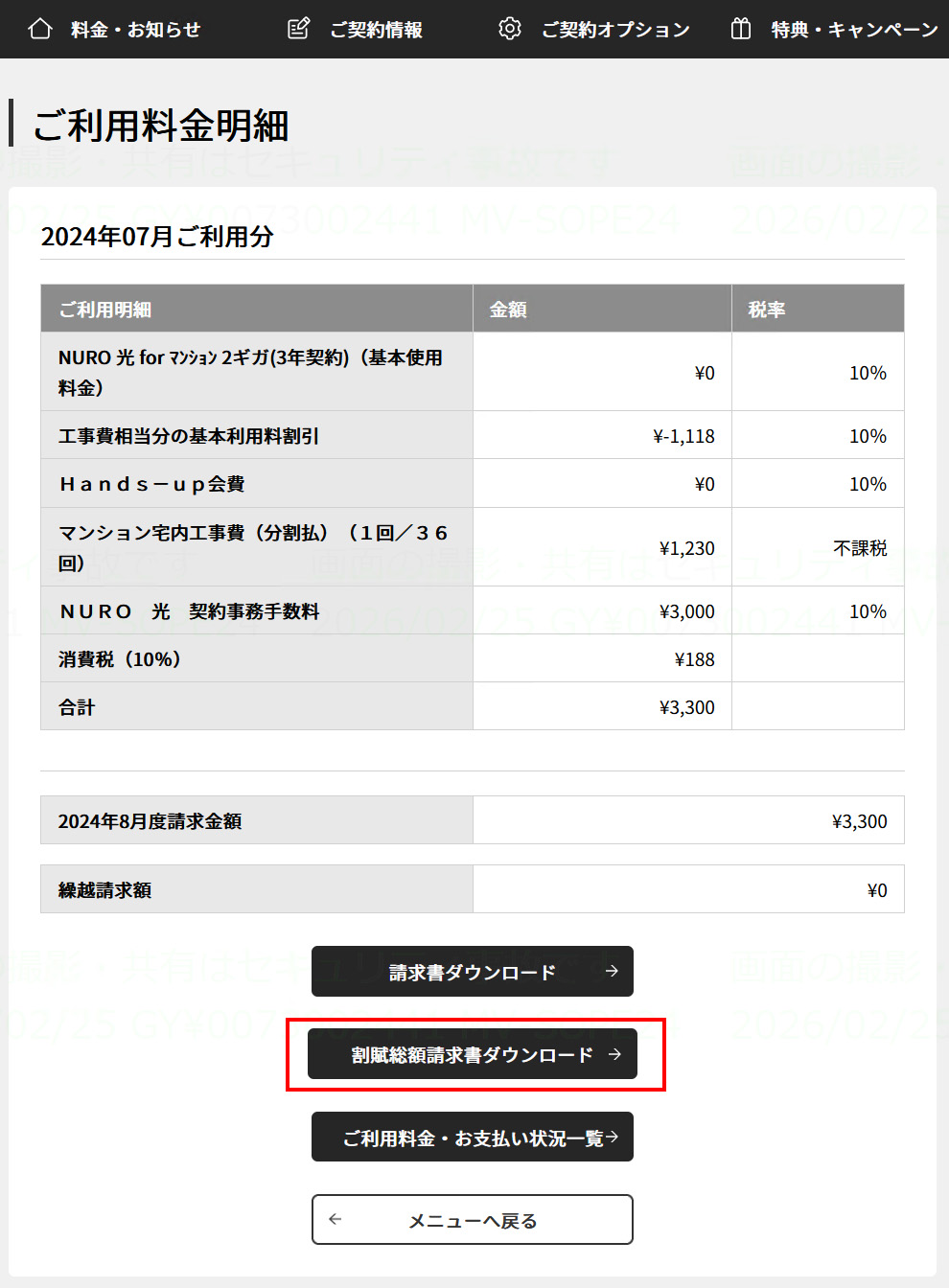This screenshot has width=949, height=1288.
Task: Open the 料金・お知らせ menu
Action: tap(135, 30)
